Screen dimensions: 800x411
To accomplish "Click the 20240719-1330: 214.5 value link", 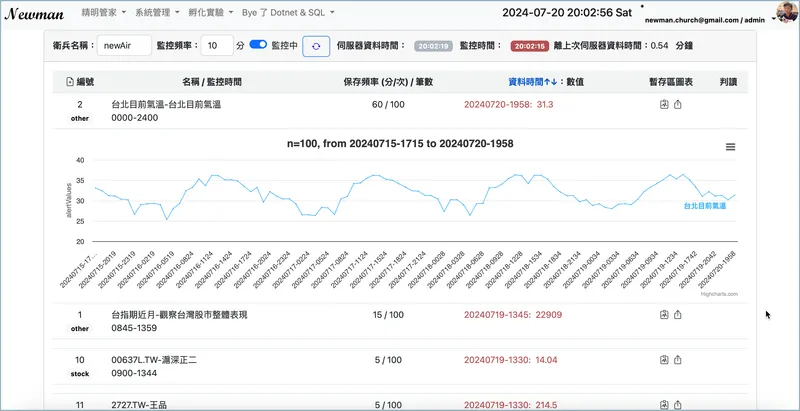I will pos(511,405).
